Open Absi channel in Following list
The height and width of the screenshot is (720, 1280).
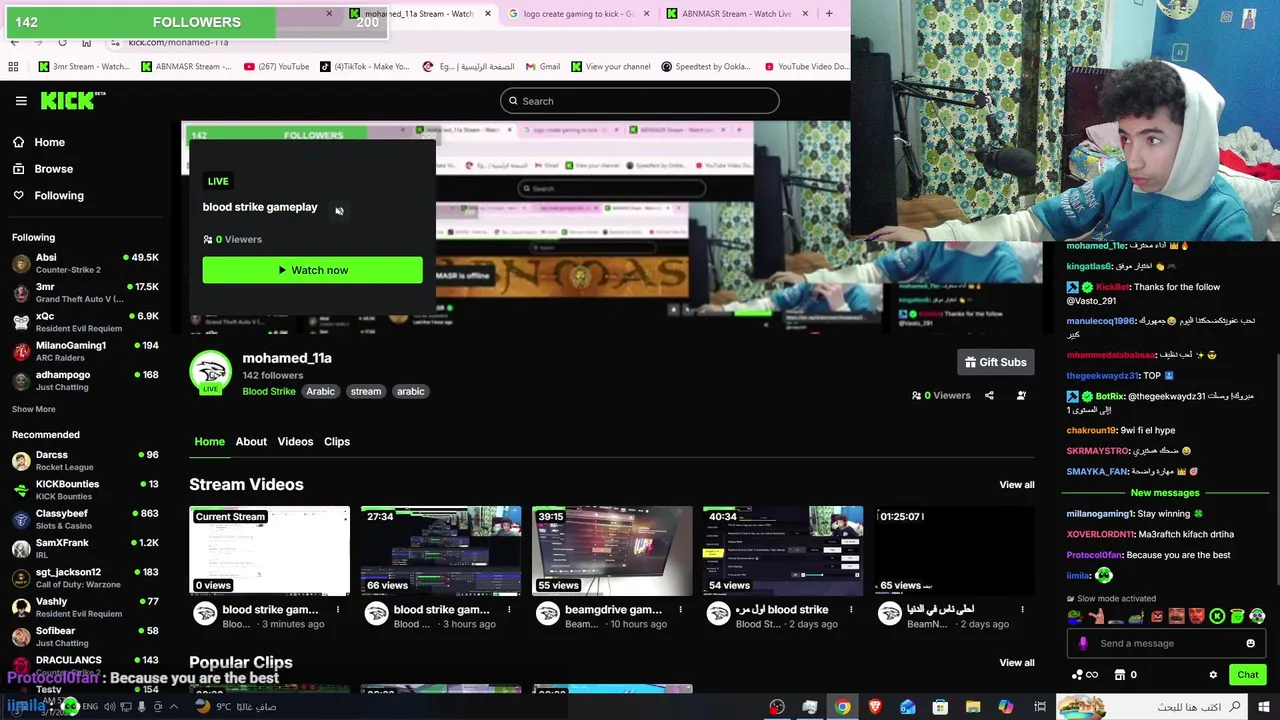coord(85,263)
